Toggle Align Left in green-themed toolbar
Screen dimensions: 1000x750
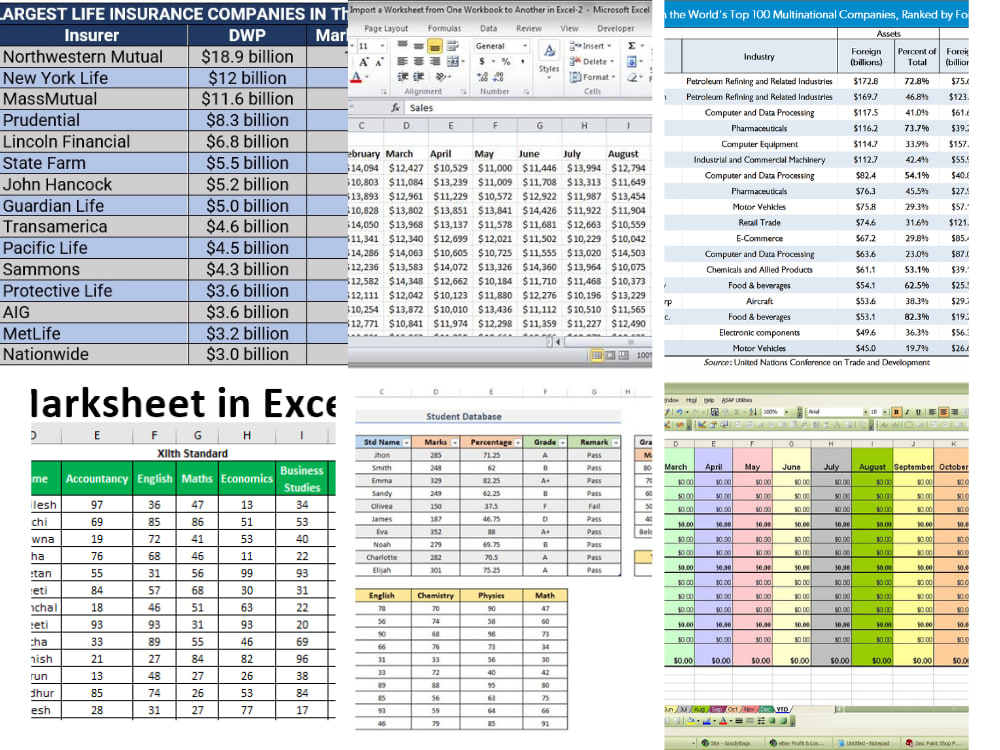coord(932,412)
